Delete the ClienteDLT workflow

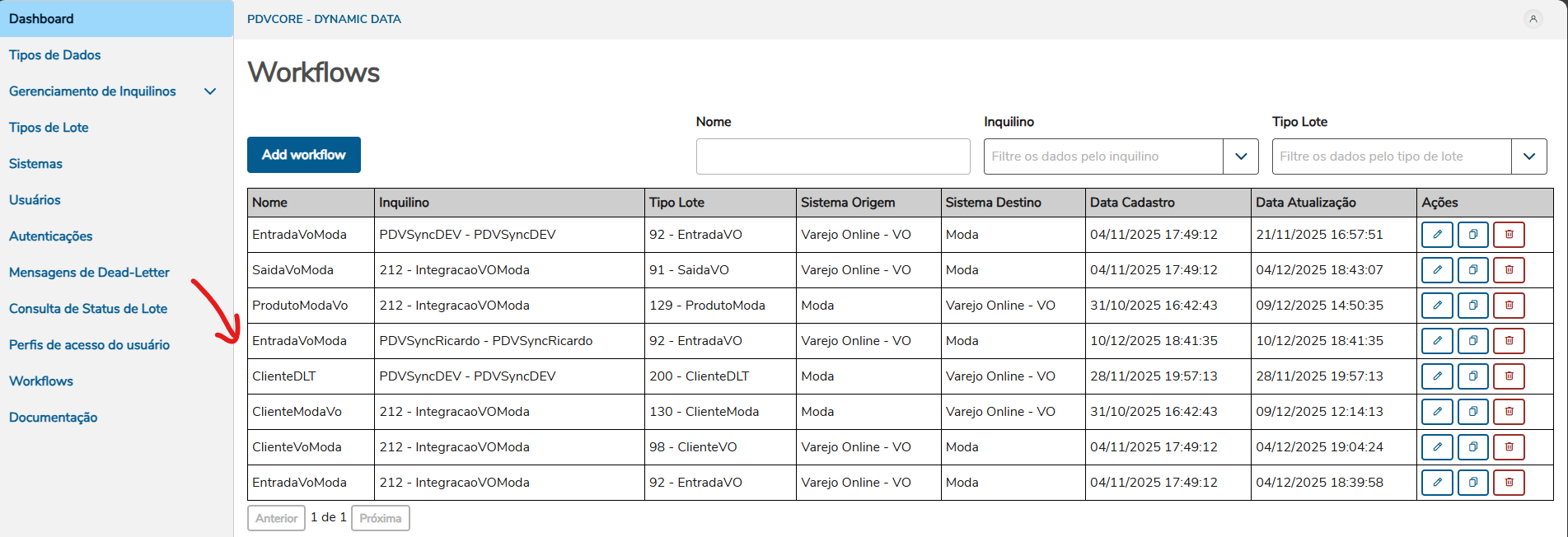click(x=1509, y=376)
